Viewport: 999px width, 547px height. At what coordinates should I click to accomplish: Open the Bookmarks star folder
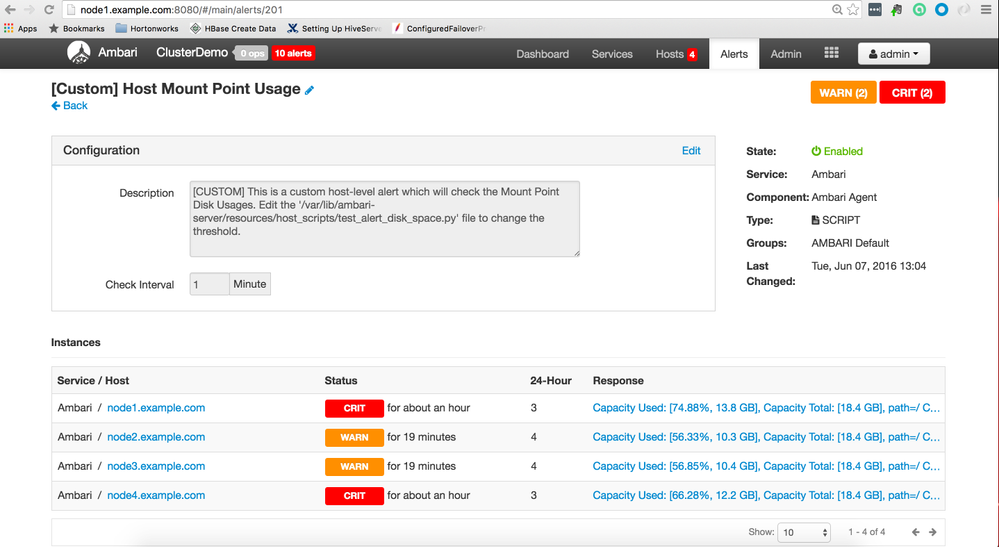(76, 29)
